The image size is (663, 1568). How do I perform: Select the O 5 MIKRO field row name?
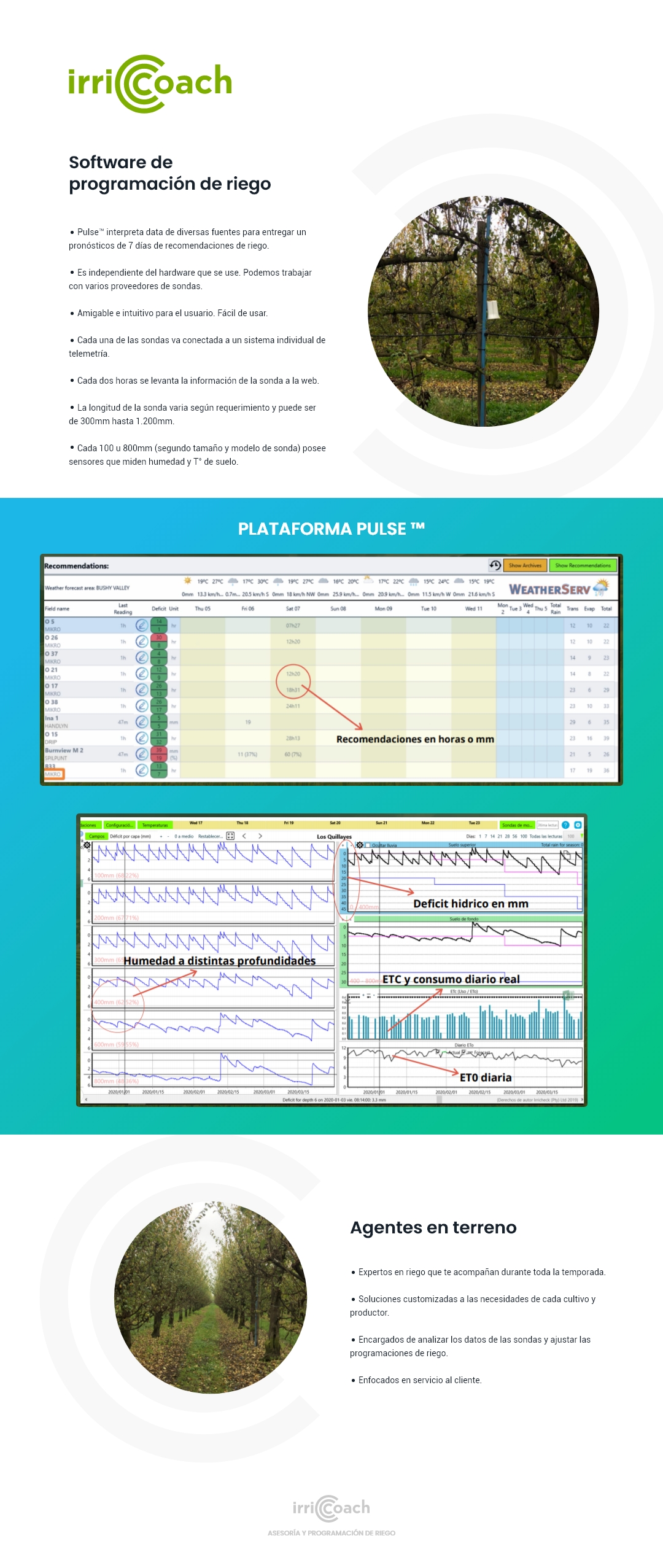[53, 626]
